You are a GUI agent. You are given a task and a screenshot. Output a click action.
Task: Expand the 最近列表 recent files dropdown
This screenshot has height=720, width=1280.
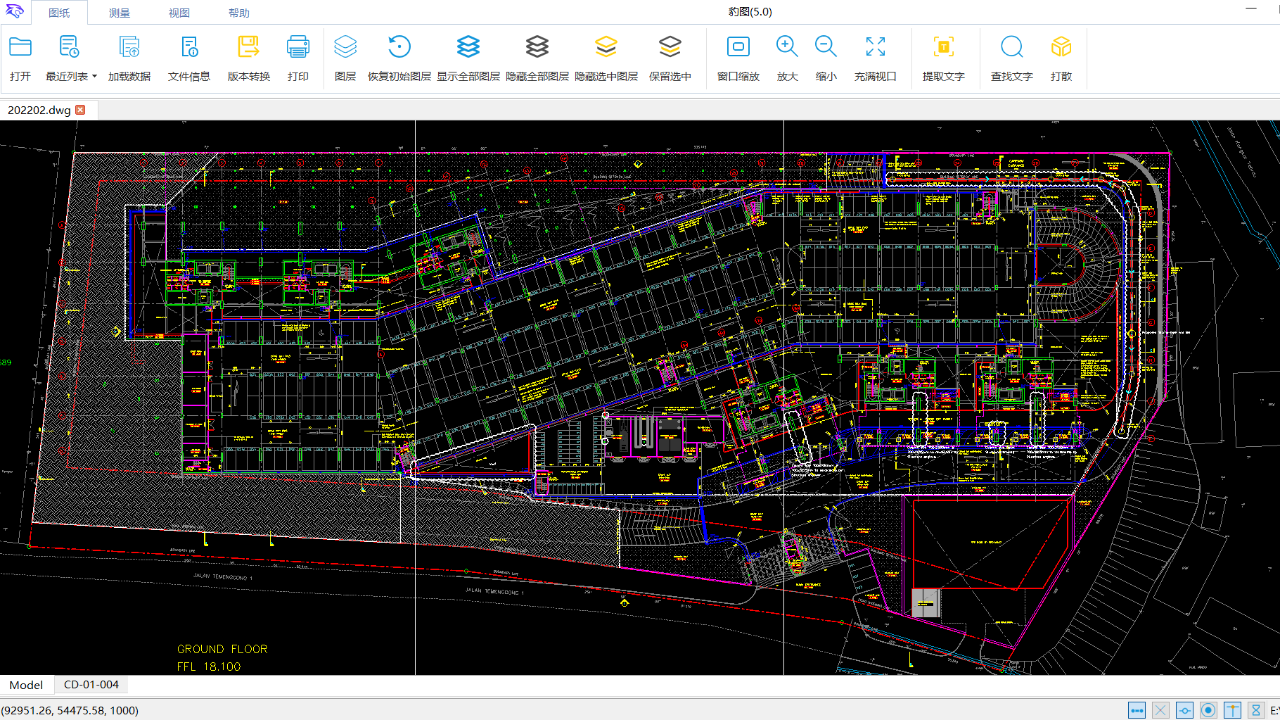point(94,76)
